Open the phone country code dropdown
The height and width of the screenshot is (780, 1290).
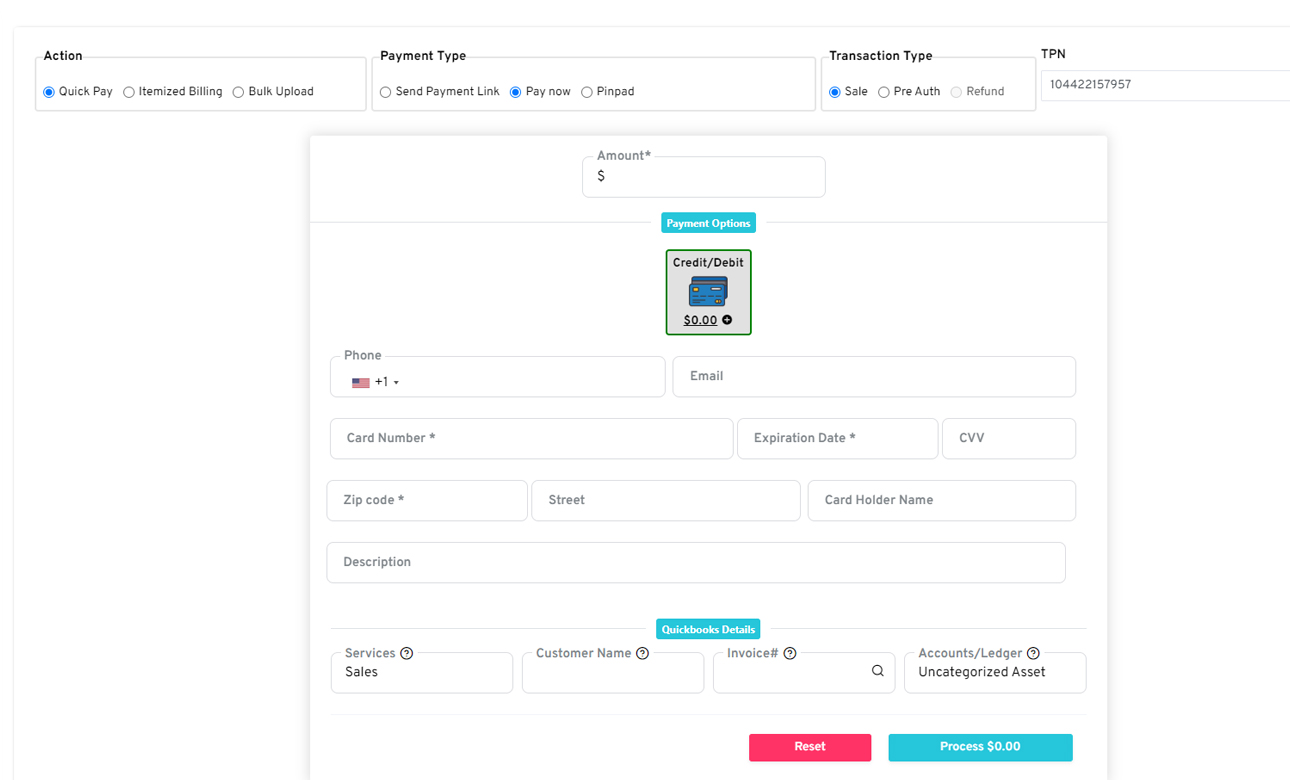point(376,382)
